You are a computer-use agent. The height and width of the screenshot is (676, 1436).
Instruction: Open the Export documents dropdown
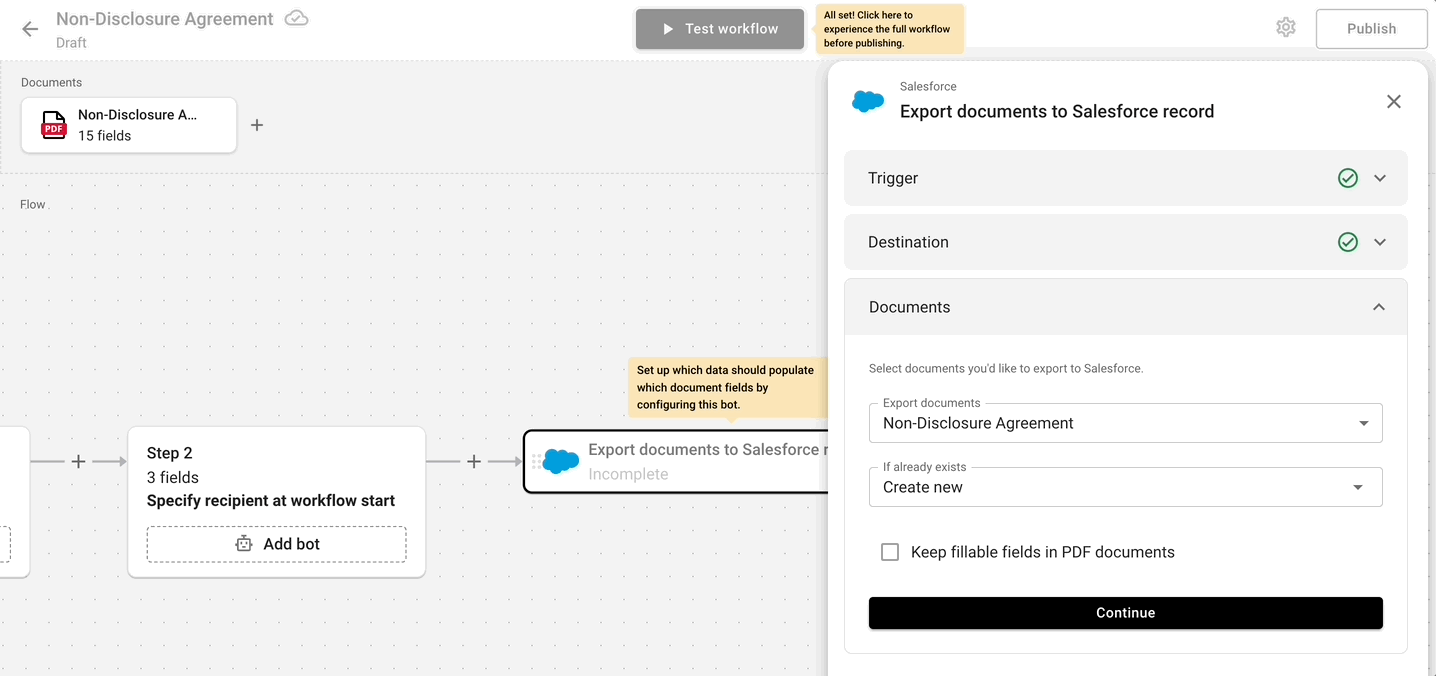[x=1364, y=423]
